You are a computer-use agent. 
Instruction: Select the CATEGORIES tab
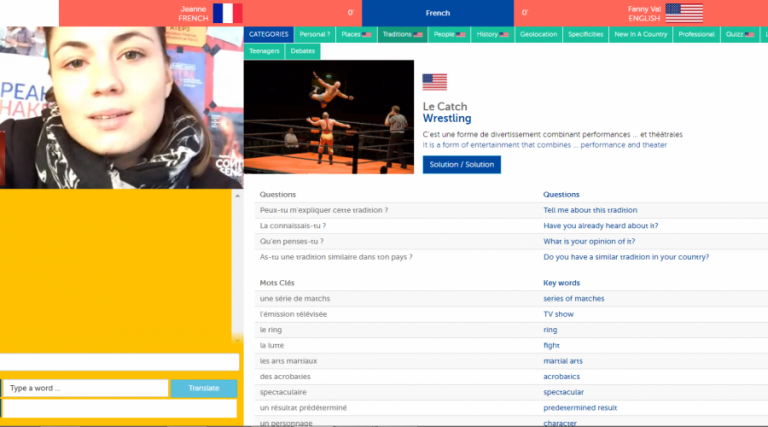(268, 34)
